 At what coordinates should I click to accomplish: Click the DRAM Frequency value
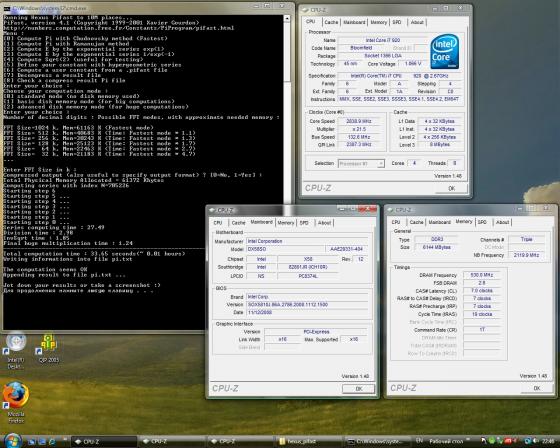(x=482, y=275)
